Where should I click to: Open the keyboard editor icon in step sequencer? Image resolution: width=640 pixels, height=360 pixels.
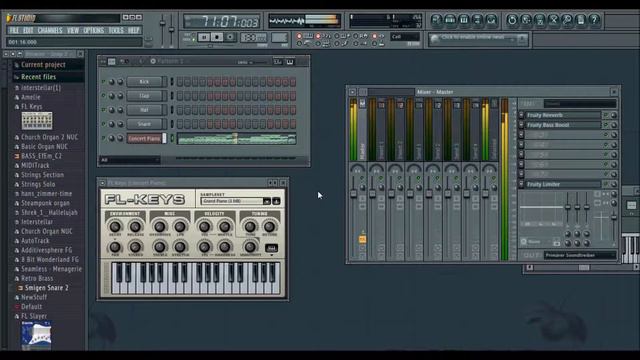pyautogui.click(x=289, y=62)
